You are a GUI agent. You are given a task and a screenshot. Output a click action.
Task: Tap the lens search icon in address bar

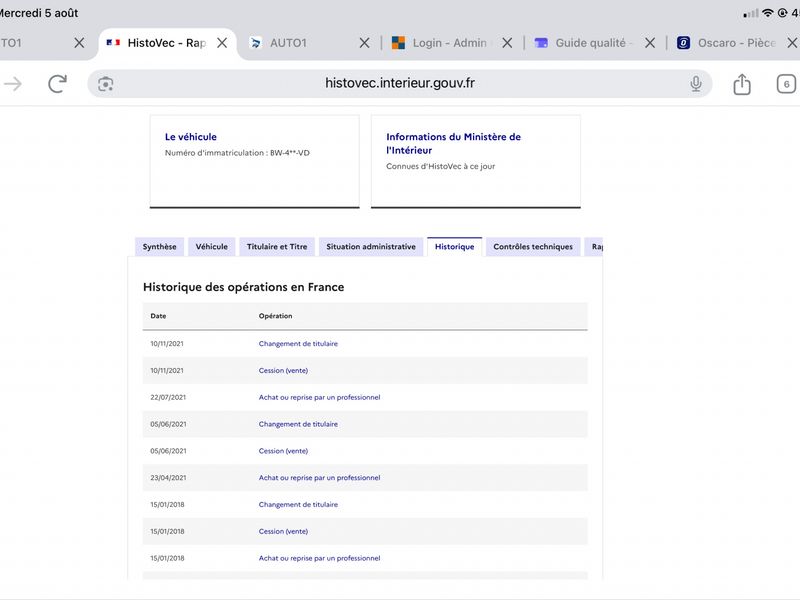coord(106,84)
